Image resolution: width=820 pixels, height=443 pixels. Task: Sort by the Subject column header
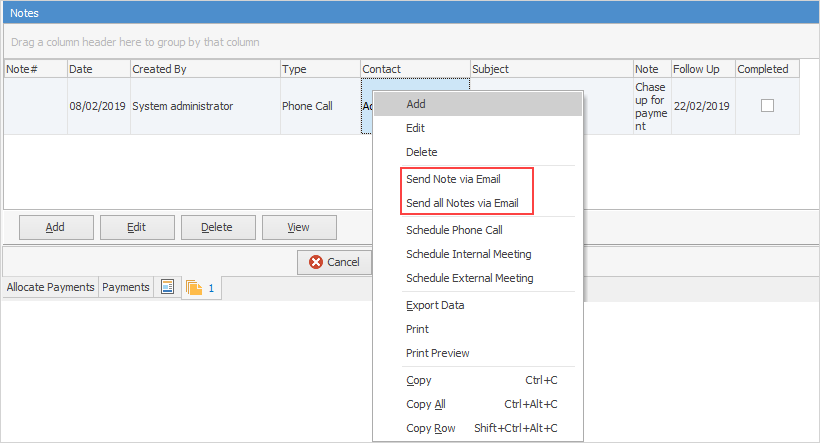552,69
